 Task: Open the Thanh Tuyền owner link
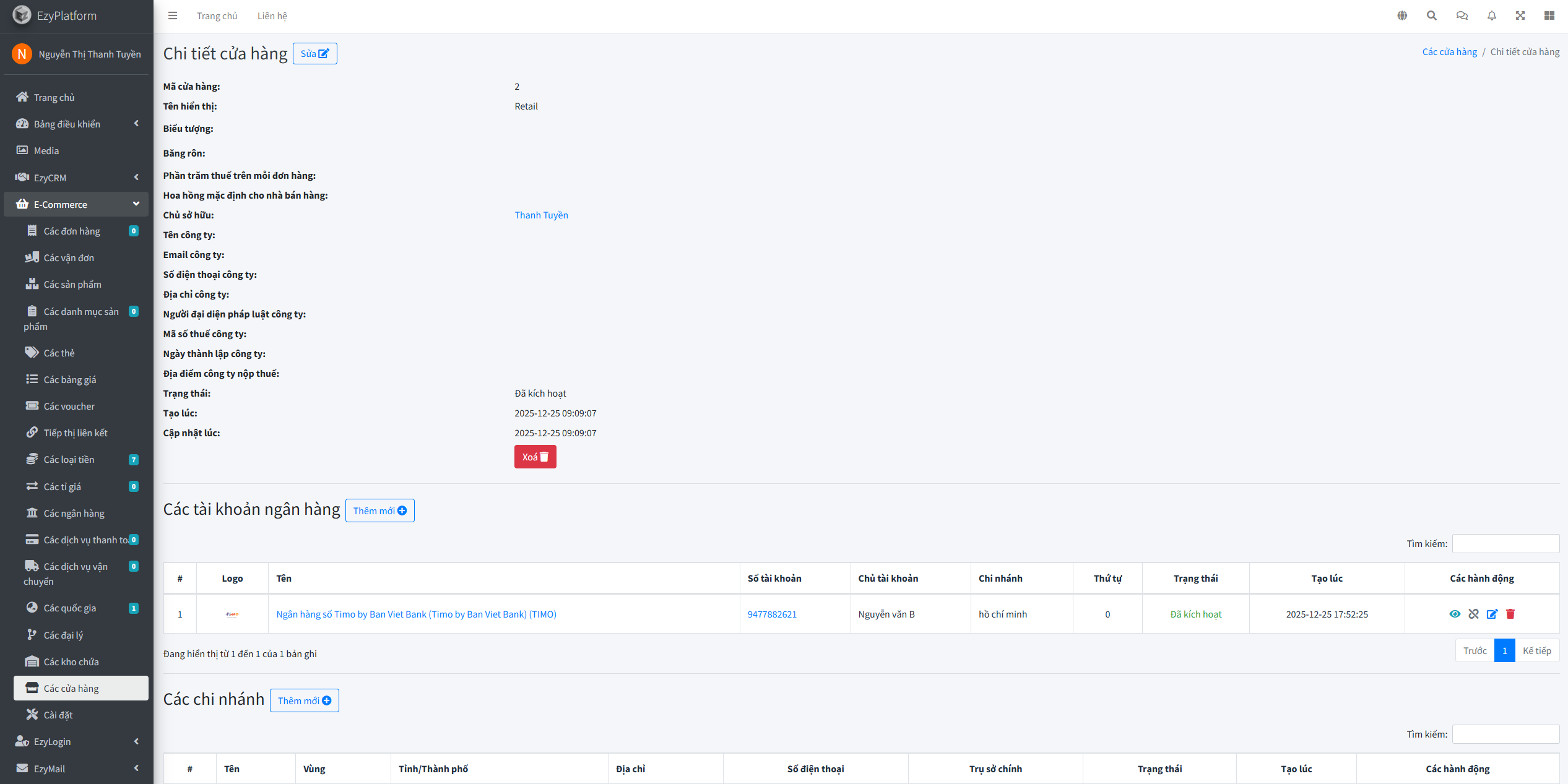tap(541, 215)
